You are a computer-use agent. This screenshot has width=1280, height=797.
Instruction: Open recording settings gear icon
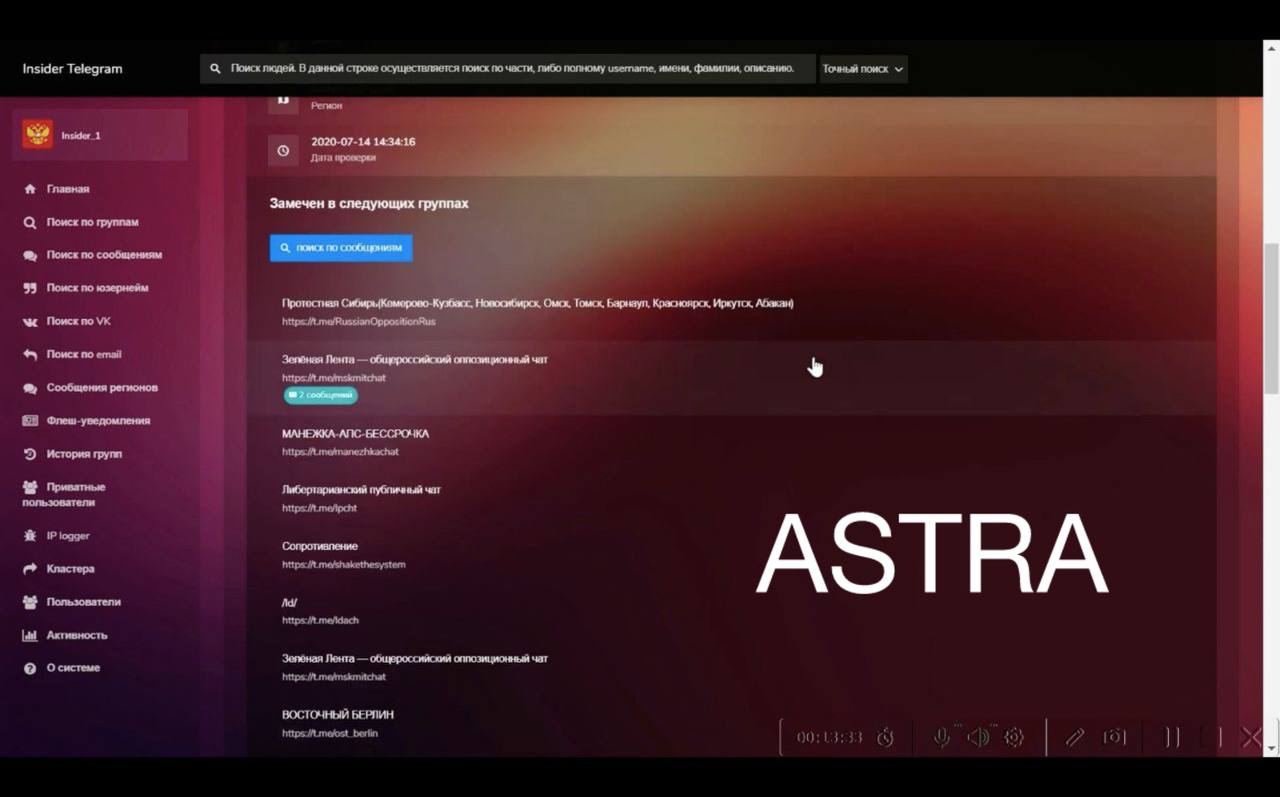coord(1014,737)
